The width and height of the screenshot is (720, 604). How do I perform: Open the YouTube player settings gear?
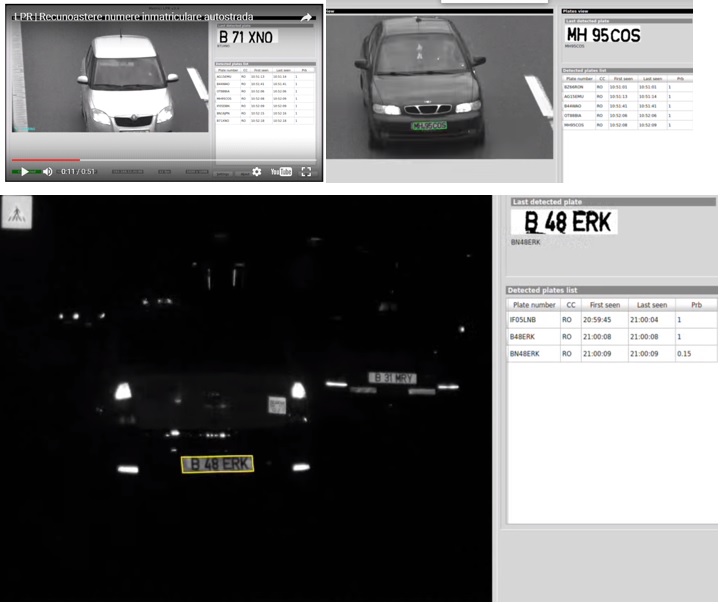pos(256,172)
